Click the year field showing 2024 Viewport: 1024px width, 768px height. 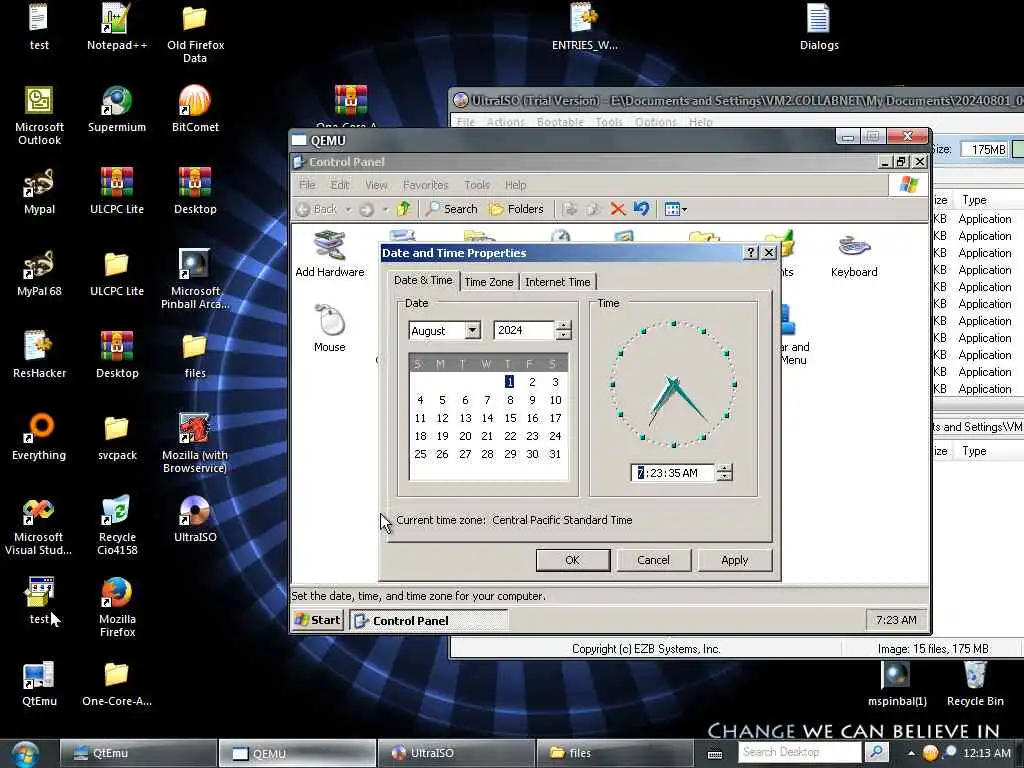[x=524, y=330]
